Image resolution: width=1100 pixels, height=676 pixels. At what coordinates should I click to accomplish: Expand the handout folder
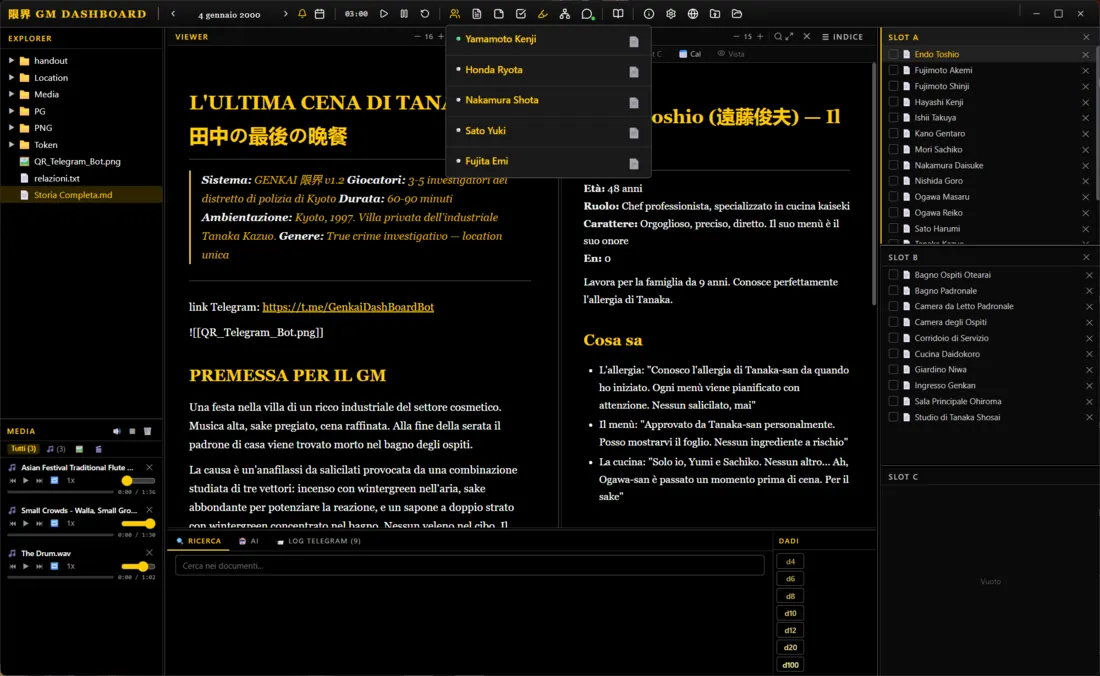click(x=12, y=61)
